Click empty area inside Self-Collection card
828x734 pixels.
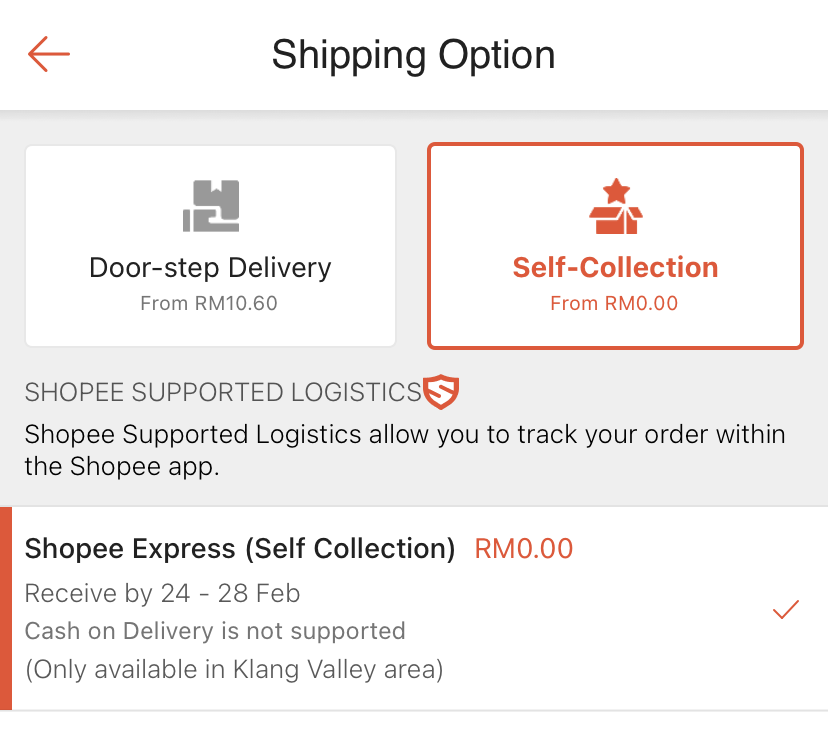[740, 200]
